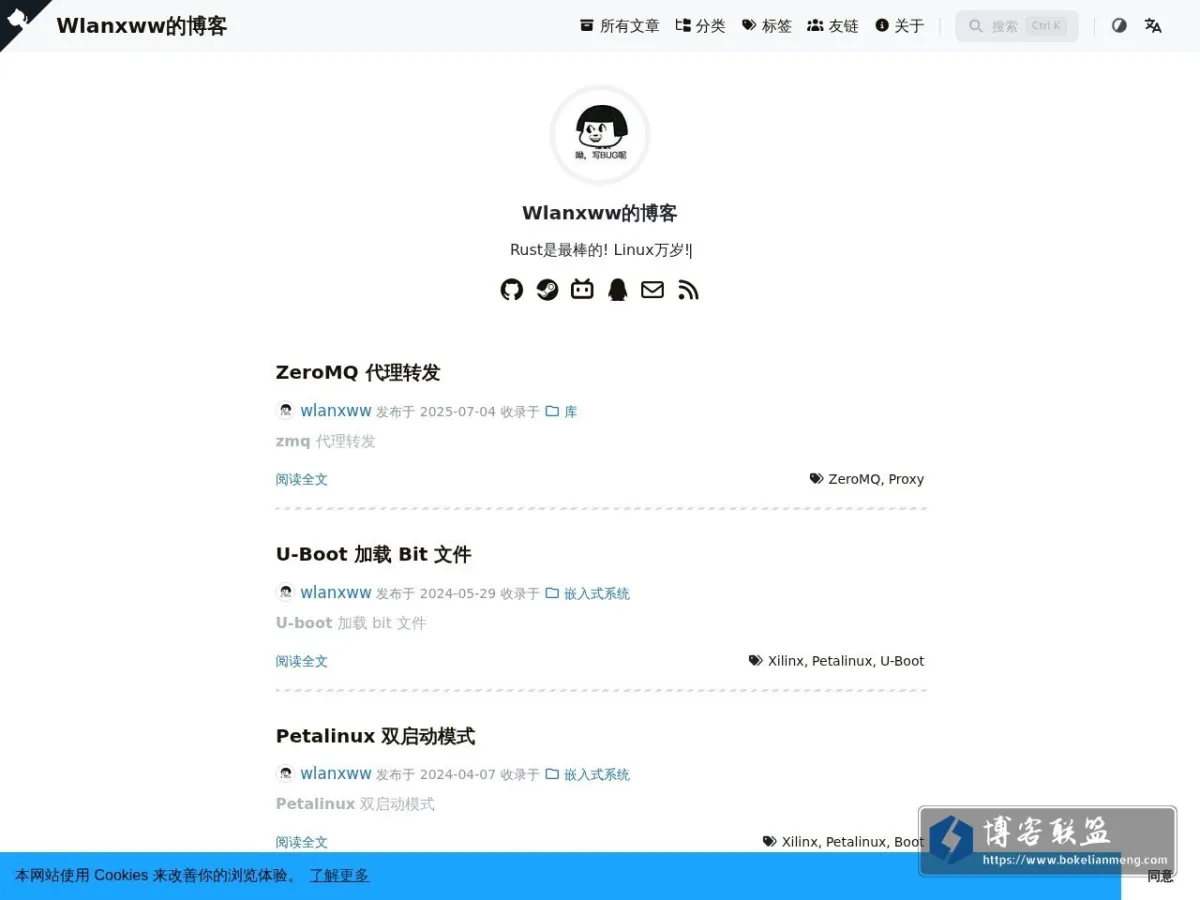Toggle dark/light theme icon
The width and height of the screenshot is (1200, 900).
click(x=1119, y=26)
